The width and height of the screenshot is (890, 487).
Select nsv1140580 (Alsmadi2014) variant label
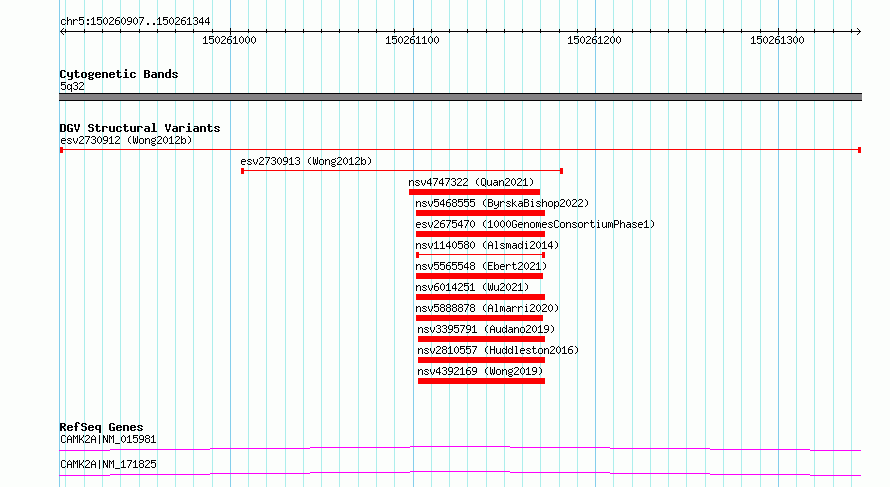[487, 245]
